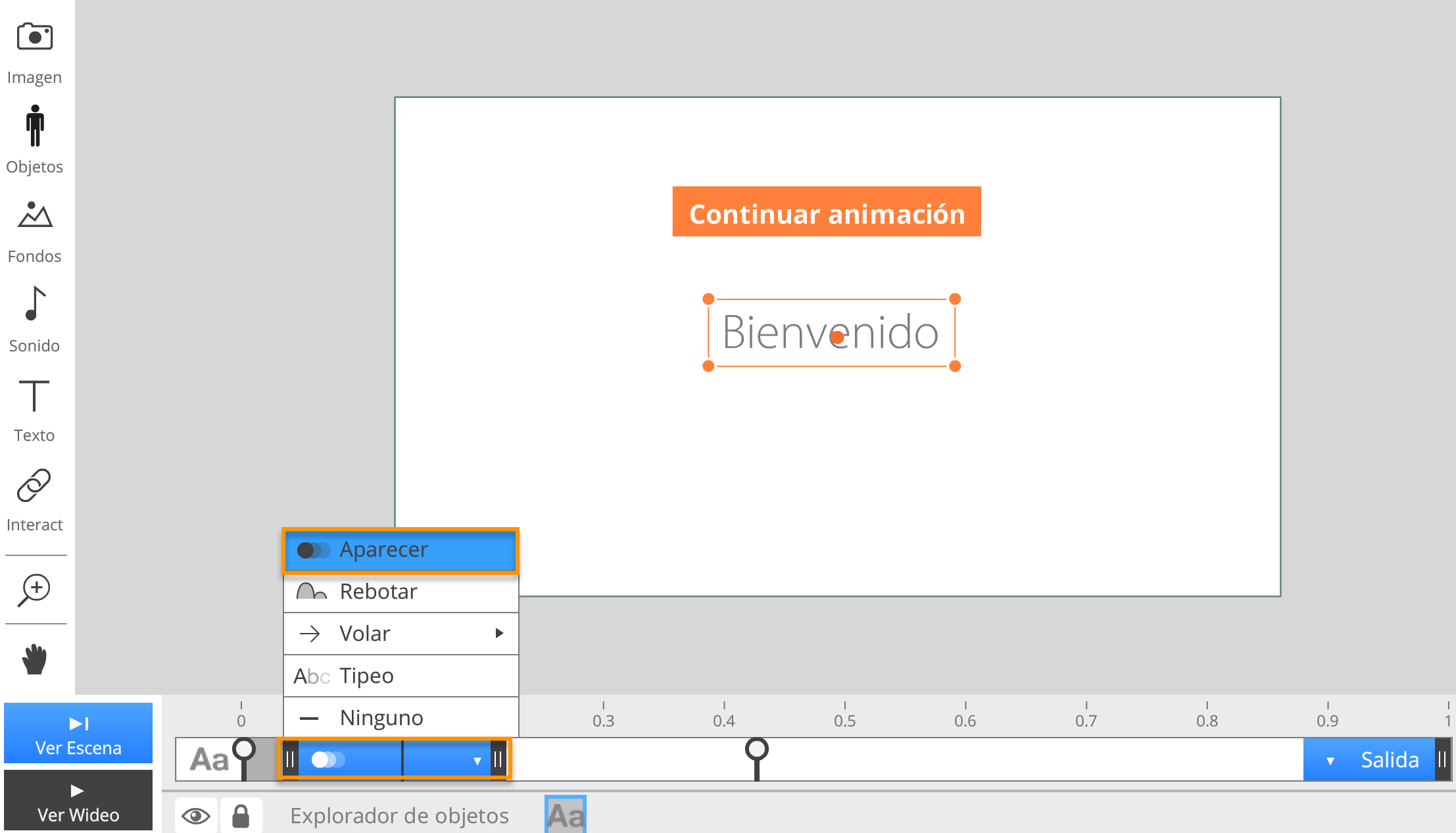Select the hand pan tool
This screenshot has width=1456, height=833.
click(34, 659)
